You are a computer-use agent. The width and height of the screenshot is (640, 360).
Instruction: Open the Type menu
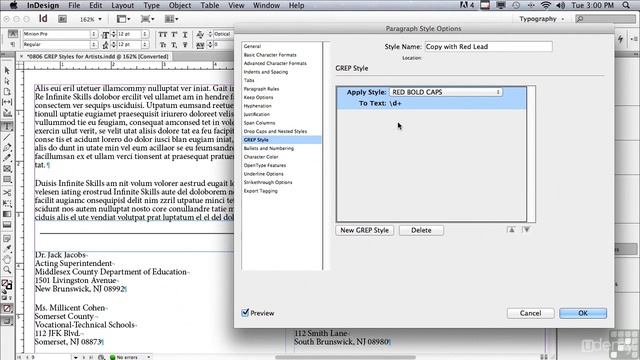pyautogui.click(x=151, y=5)
